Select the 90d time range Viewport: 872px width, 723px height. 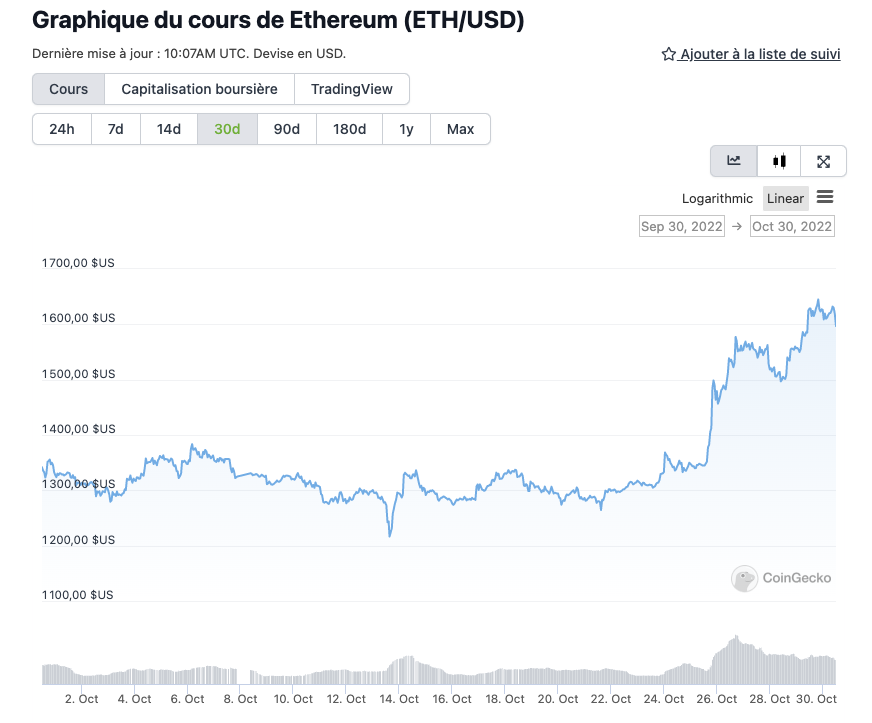pos(287,129)
